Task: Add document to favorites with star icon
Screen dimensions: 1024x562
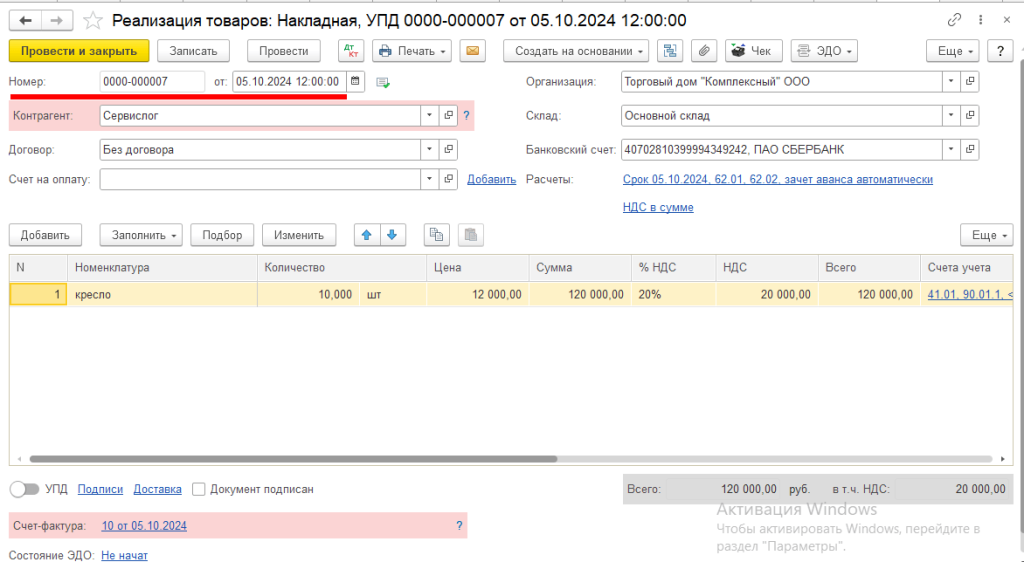Action: point(93,20)
